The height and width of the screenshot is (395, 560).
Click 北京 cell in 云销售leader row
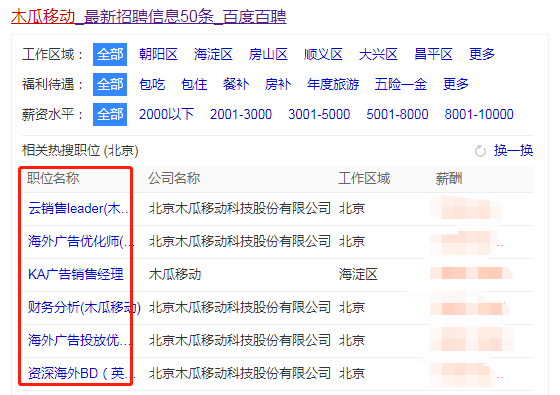click(352, 208)
